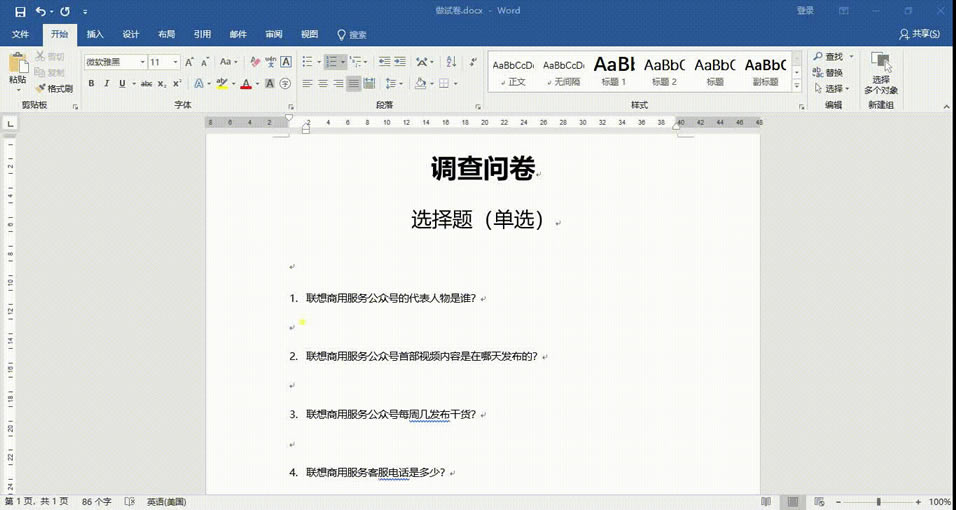This screenshot has width=956, height=510.
Task: Toggle justify alignment
Action: pos(354,84)
